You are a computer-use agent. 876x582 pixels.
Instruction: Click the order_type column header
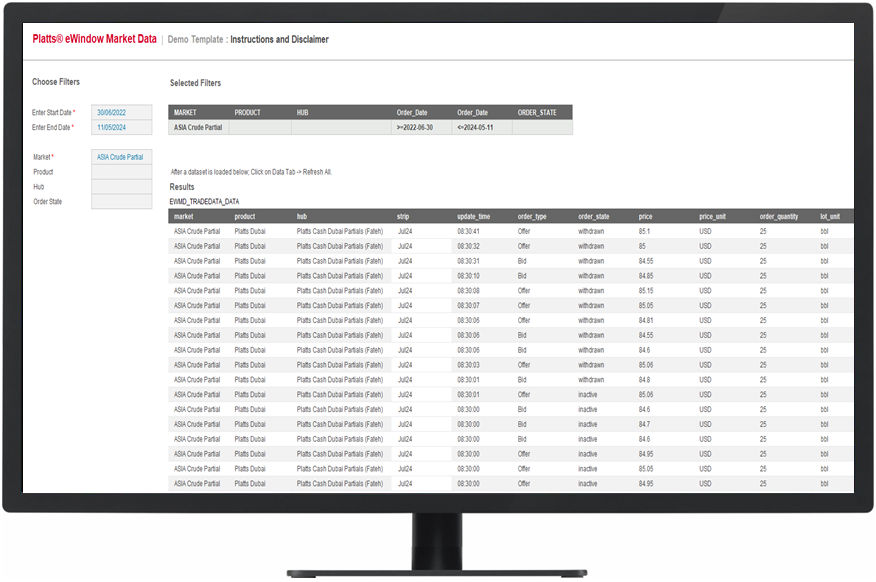pos(533,216)
